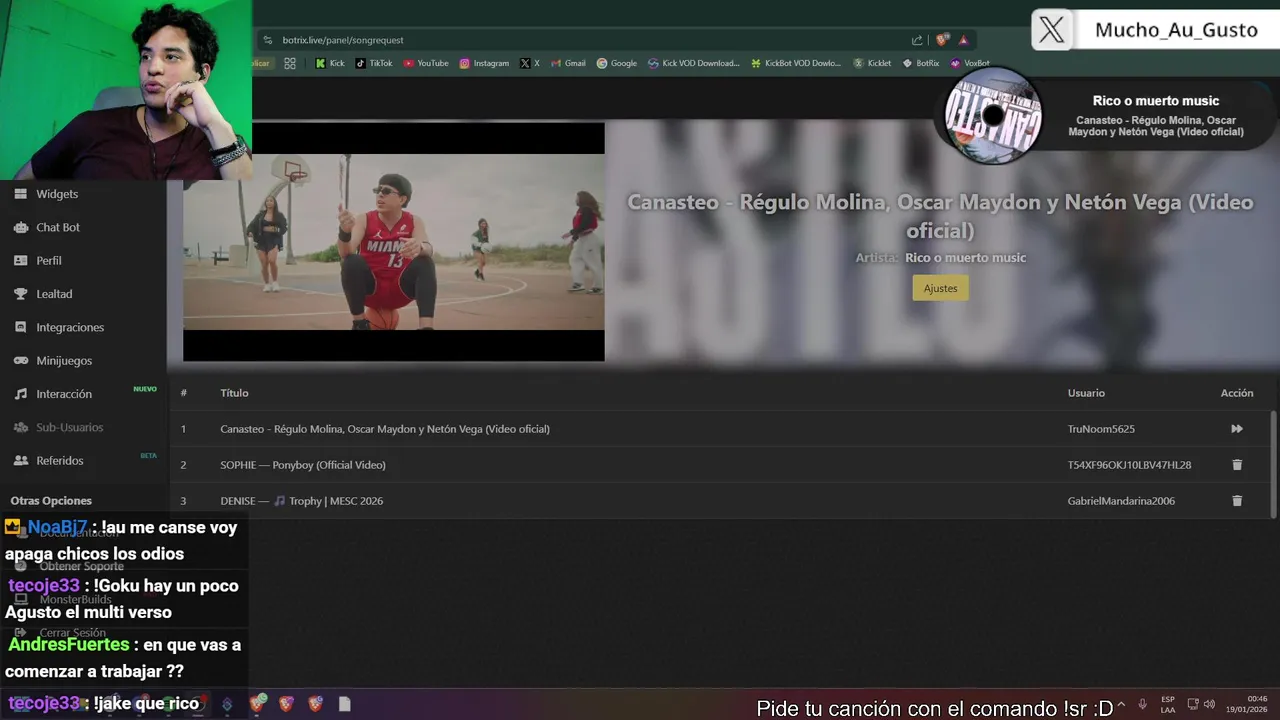Click the Título column header
1280x720 pixels.
pos(234,393)
